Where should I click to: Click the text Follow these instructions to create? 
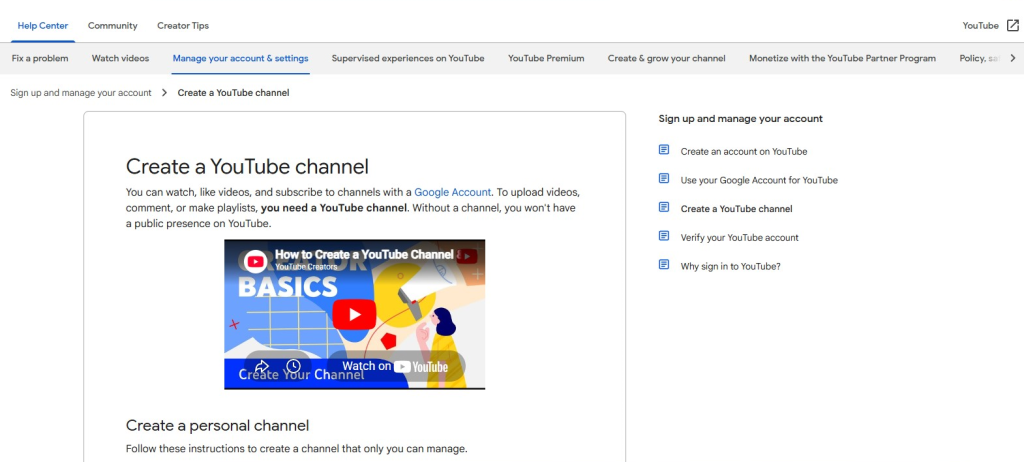click(x=296, y=449)
